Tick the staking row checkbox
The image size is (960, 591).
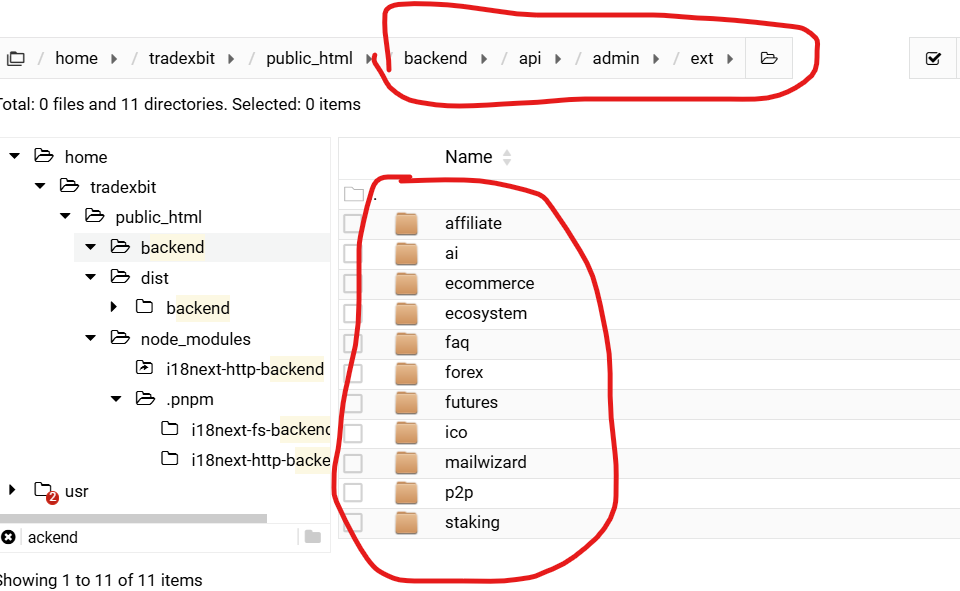tap(353, 522)
